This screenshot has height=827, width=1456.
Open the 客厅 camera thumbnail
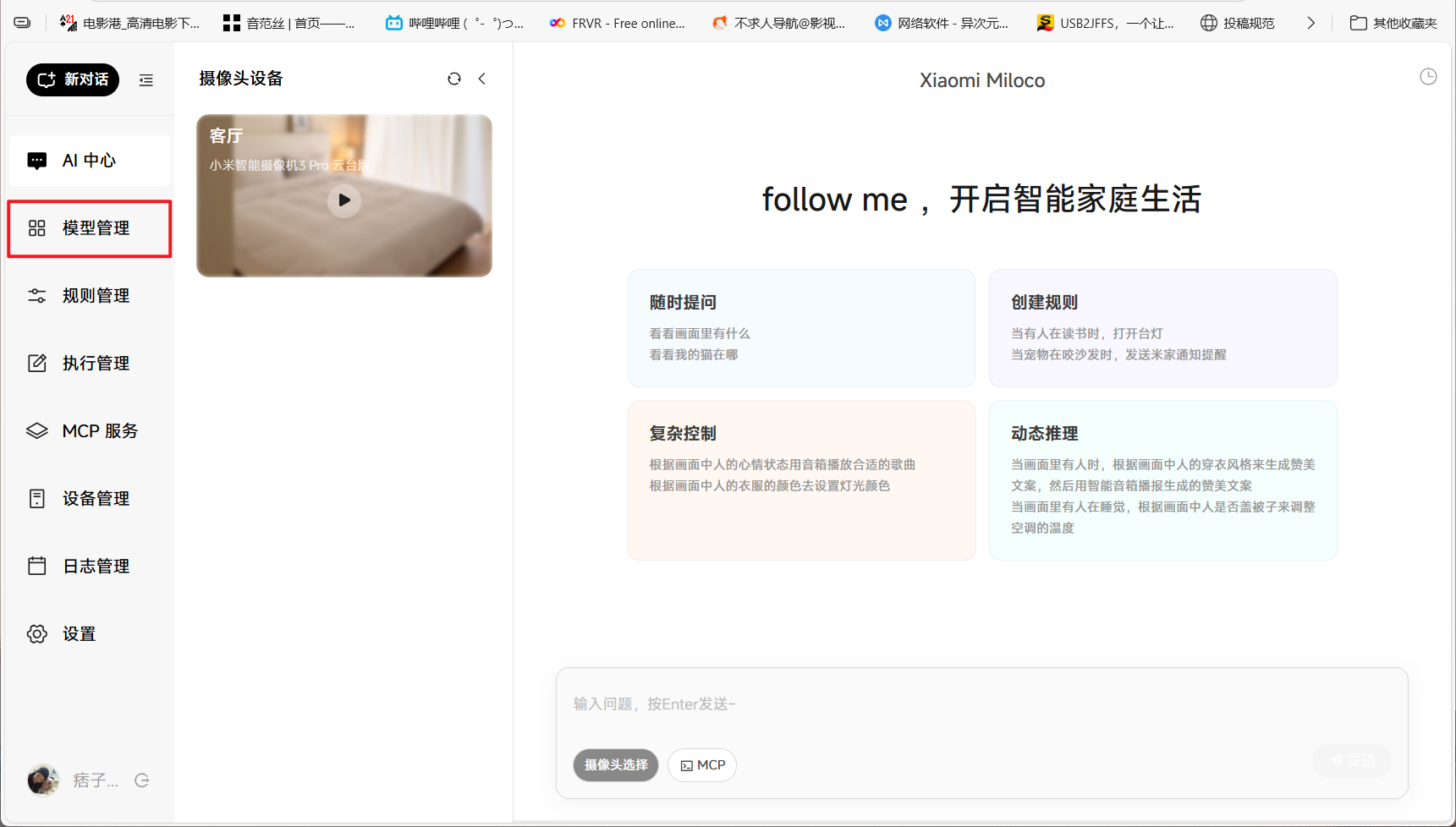(344, 195)
